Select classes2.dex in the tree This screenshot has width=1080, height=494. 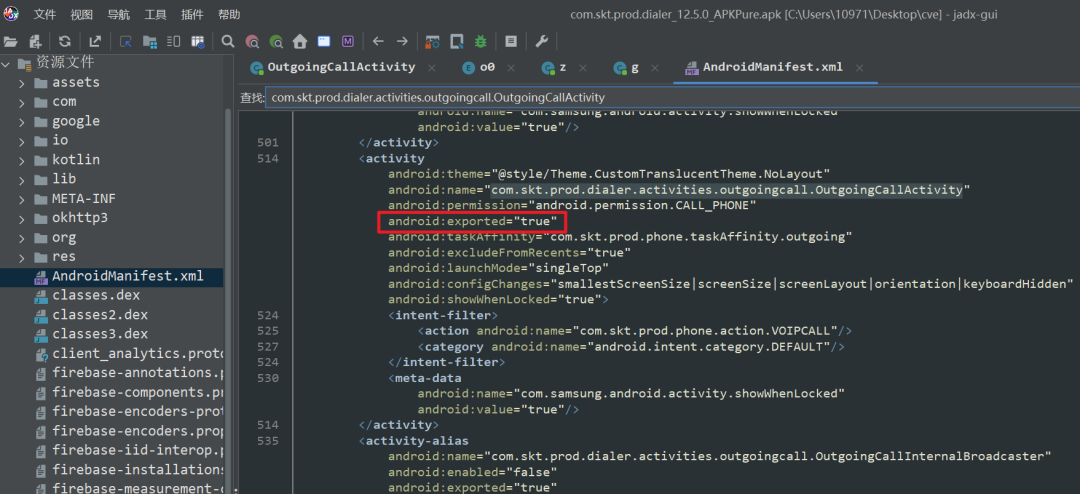tap(100, 315)
